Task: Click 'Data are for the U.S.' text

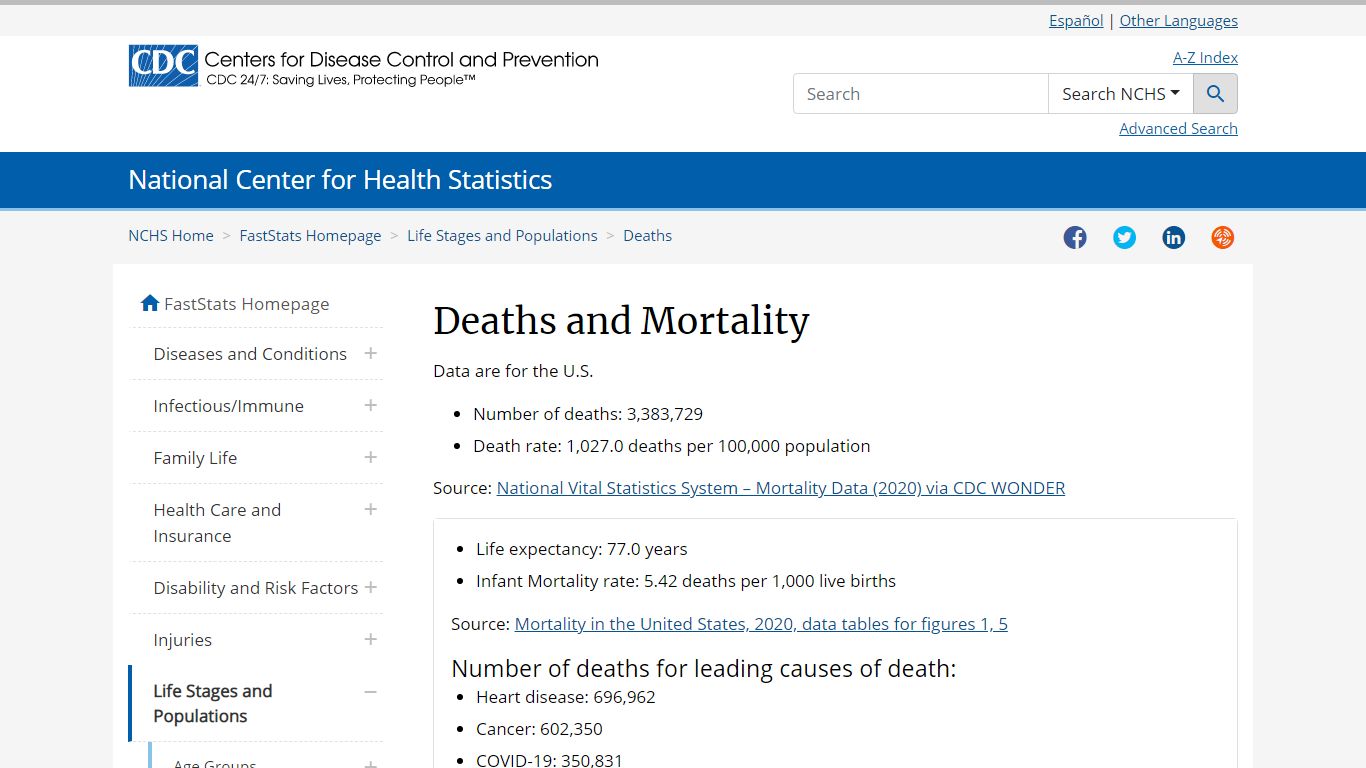Action: 513,371
